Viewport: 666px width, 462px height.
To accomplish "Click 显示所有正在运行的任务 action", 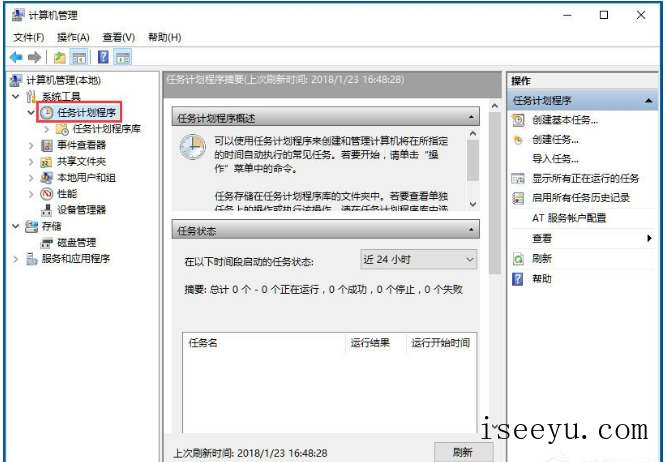I will pos(585,178).
